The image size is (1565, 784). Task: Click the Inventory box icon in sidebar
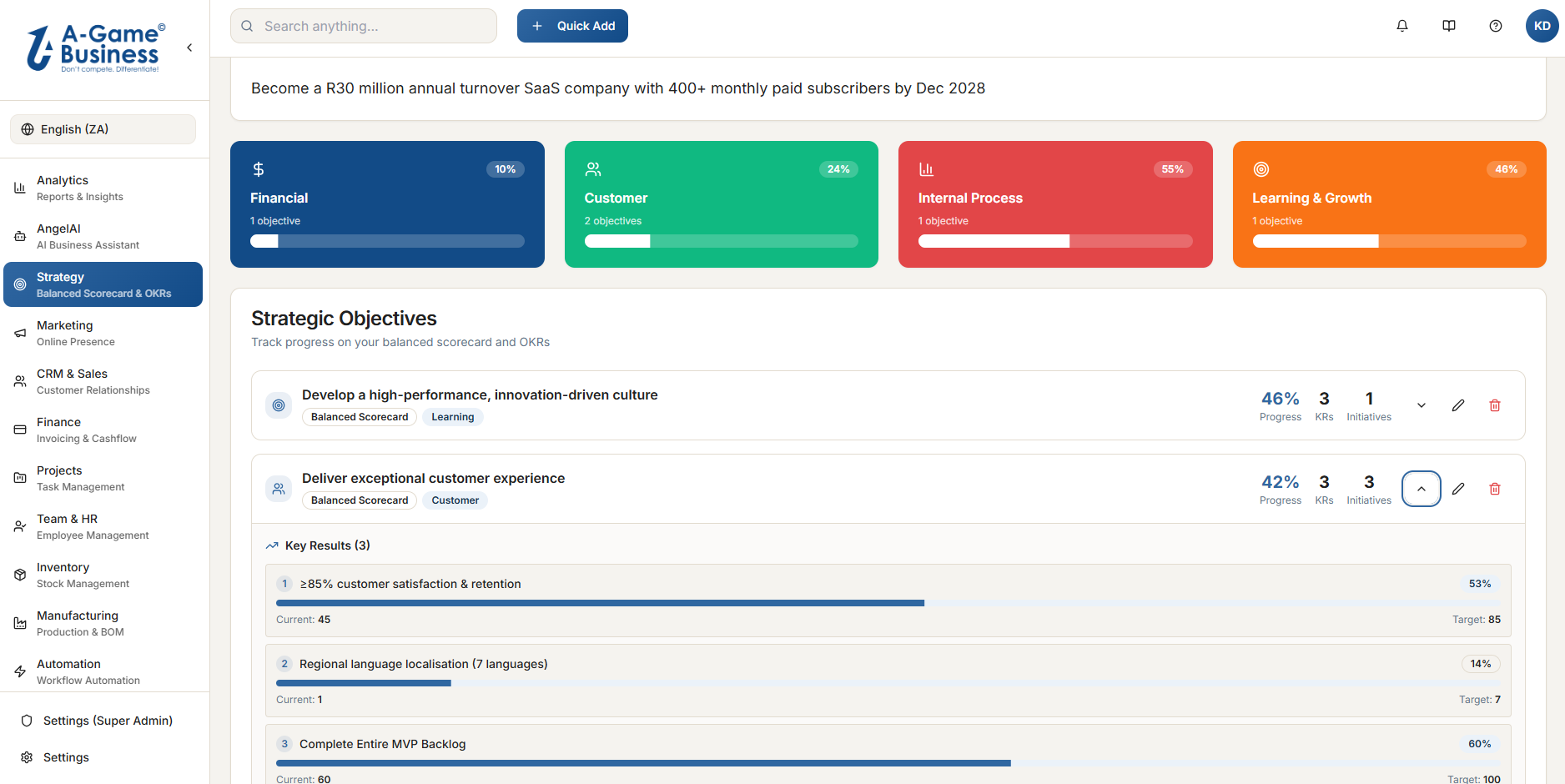(x=20, y=575)
